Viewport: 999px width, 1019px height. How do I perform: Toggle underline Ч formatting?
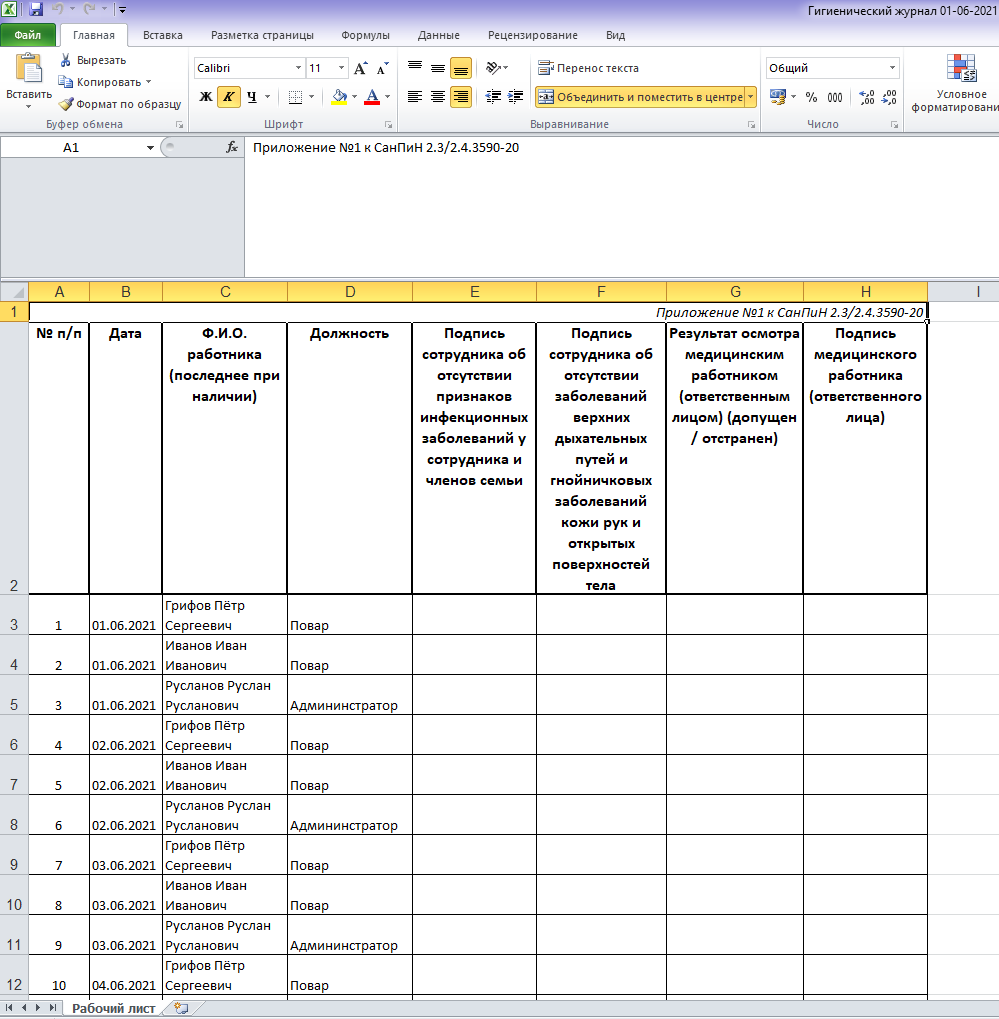tap(252, 97)
